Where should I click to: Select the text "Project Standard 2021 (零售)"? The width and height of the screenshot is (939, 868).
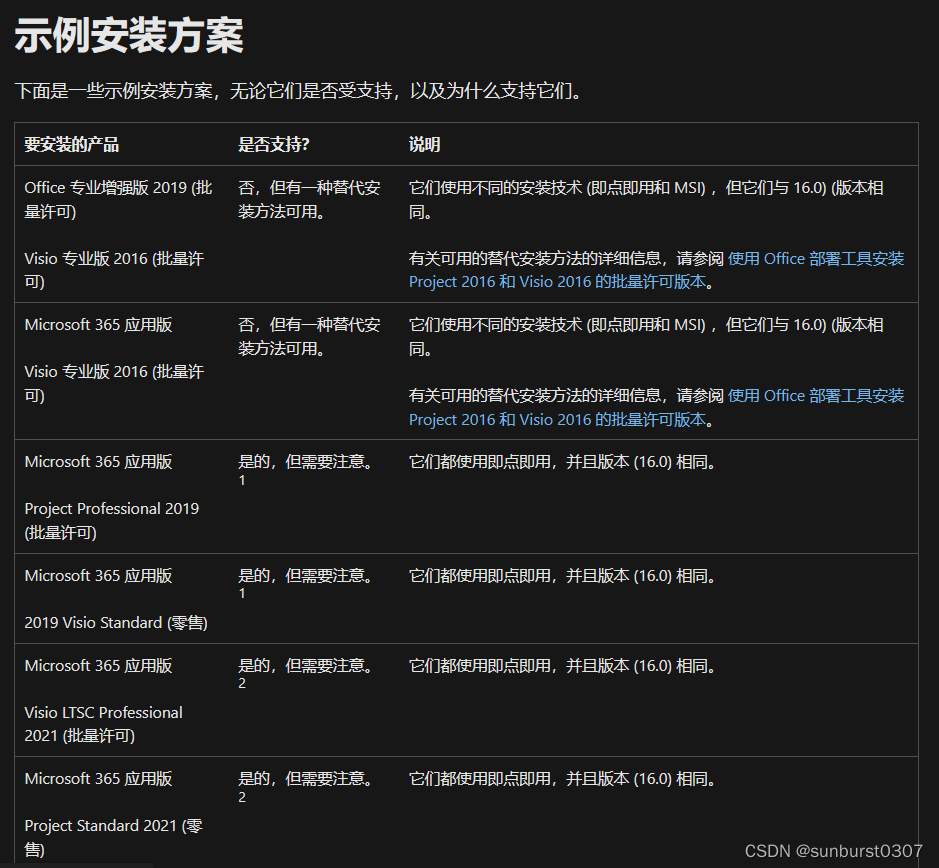[114, 837]
